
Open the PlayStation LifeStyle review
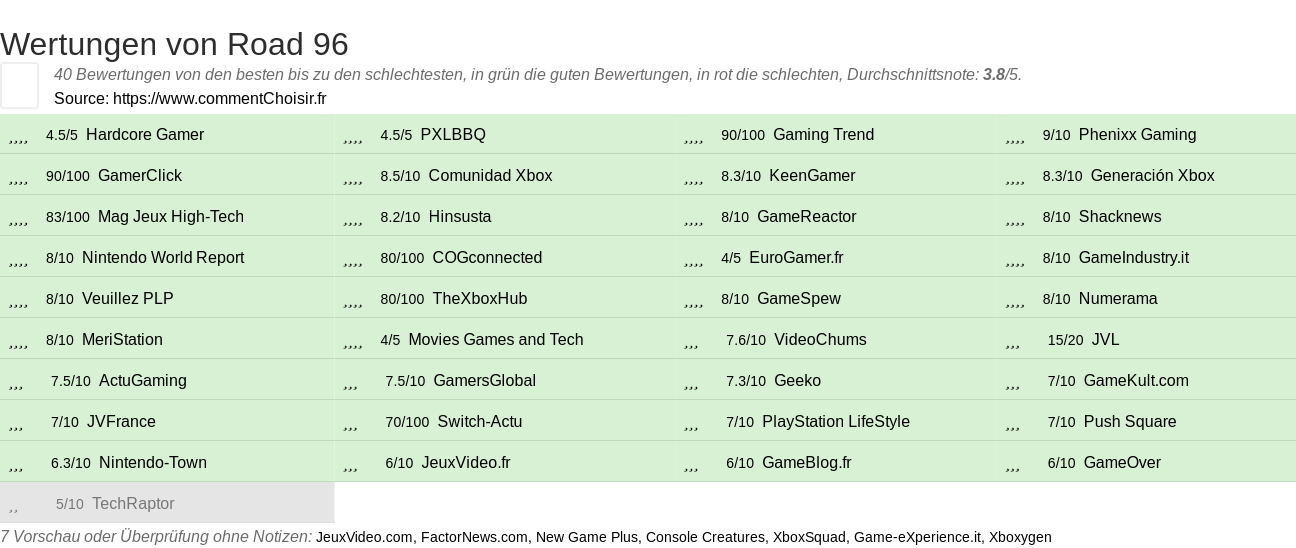(836, 422)
